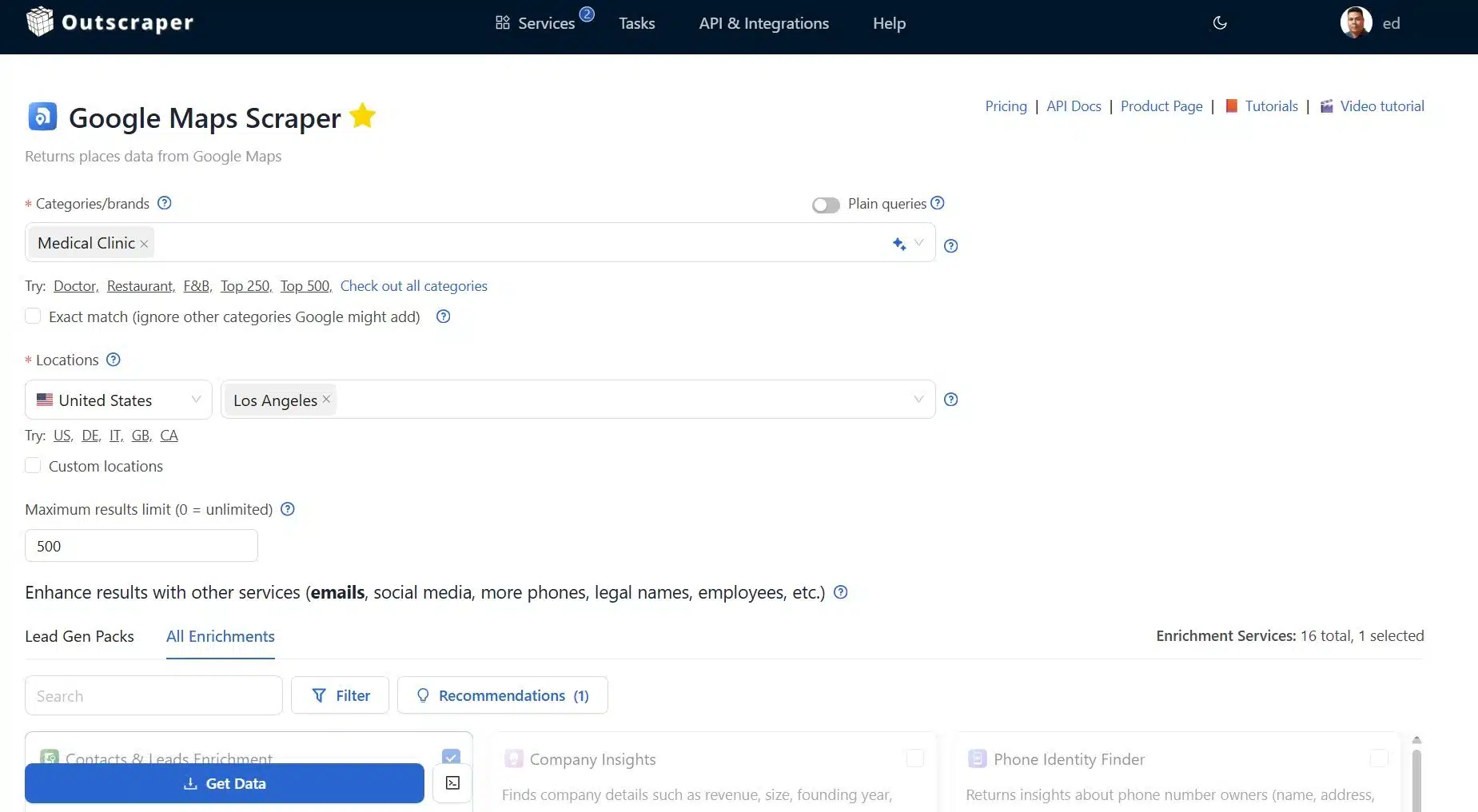Remove the Medical Clinic tag

pos(144,245)
